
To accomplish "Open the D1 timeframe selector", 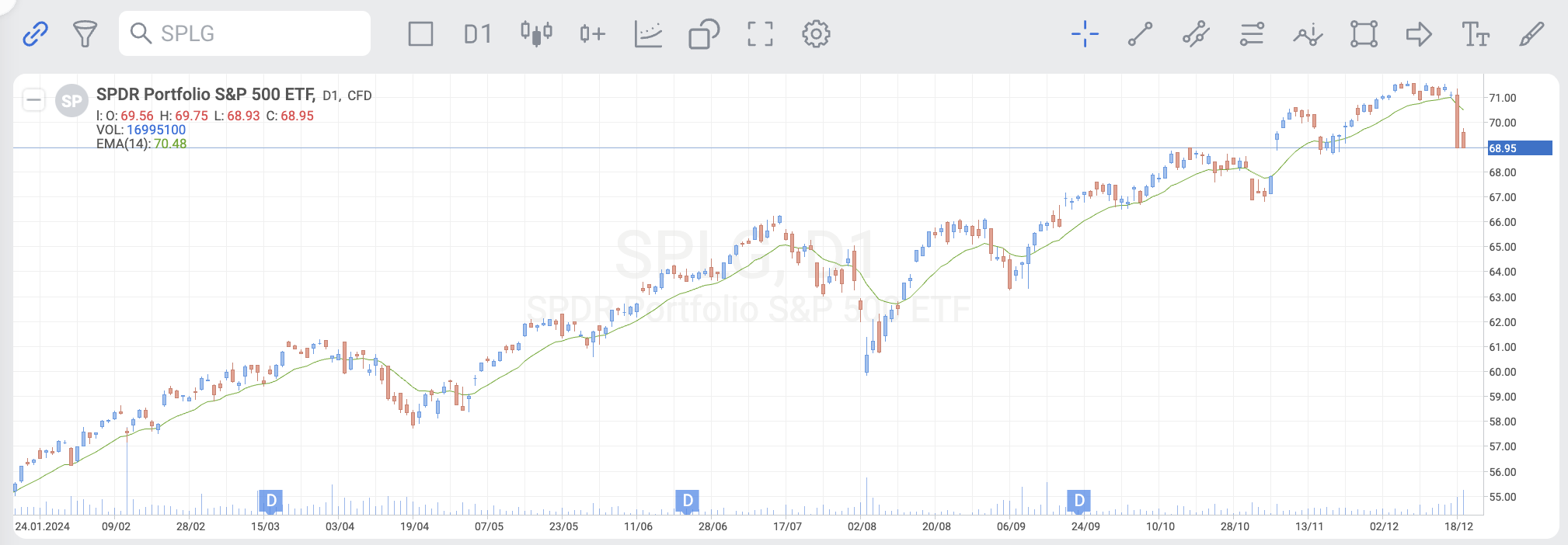I will [477, 33].
